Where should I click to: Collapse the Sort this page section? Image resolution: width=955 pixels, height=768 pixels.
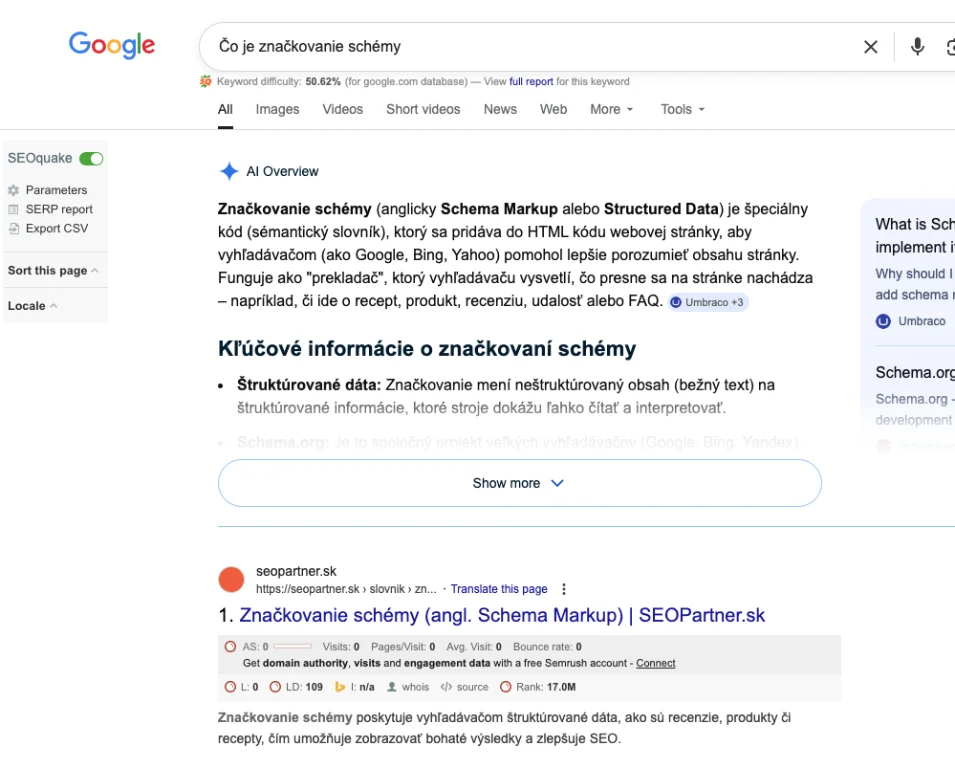[x=95, y=271]
